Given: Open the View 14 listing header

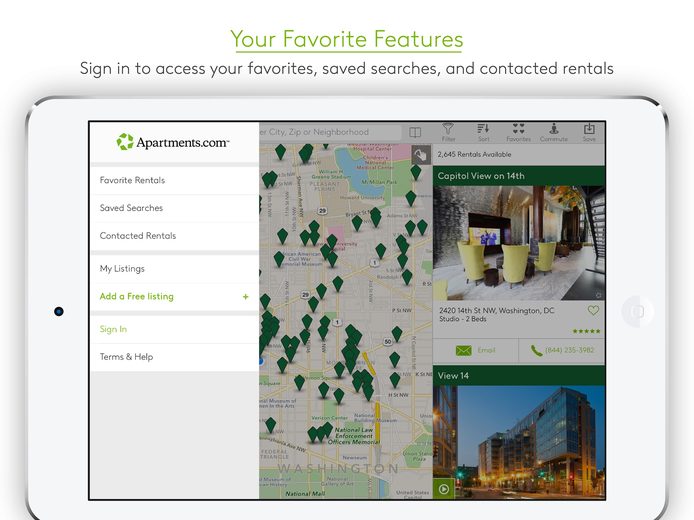Looking at the screenshot, I should 519,376.
